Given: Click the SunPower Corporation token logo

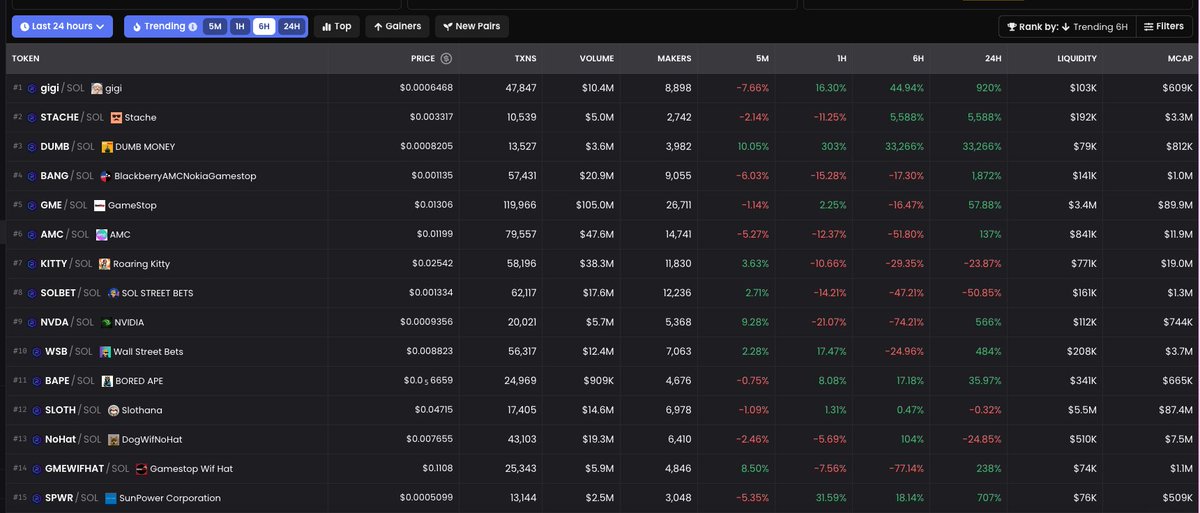Looking at the screenshot, I should tap(111, 498).
